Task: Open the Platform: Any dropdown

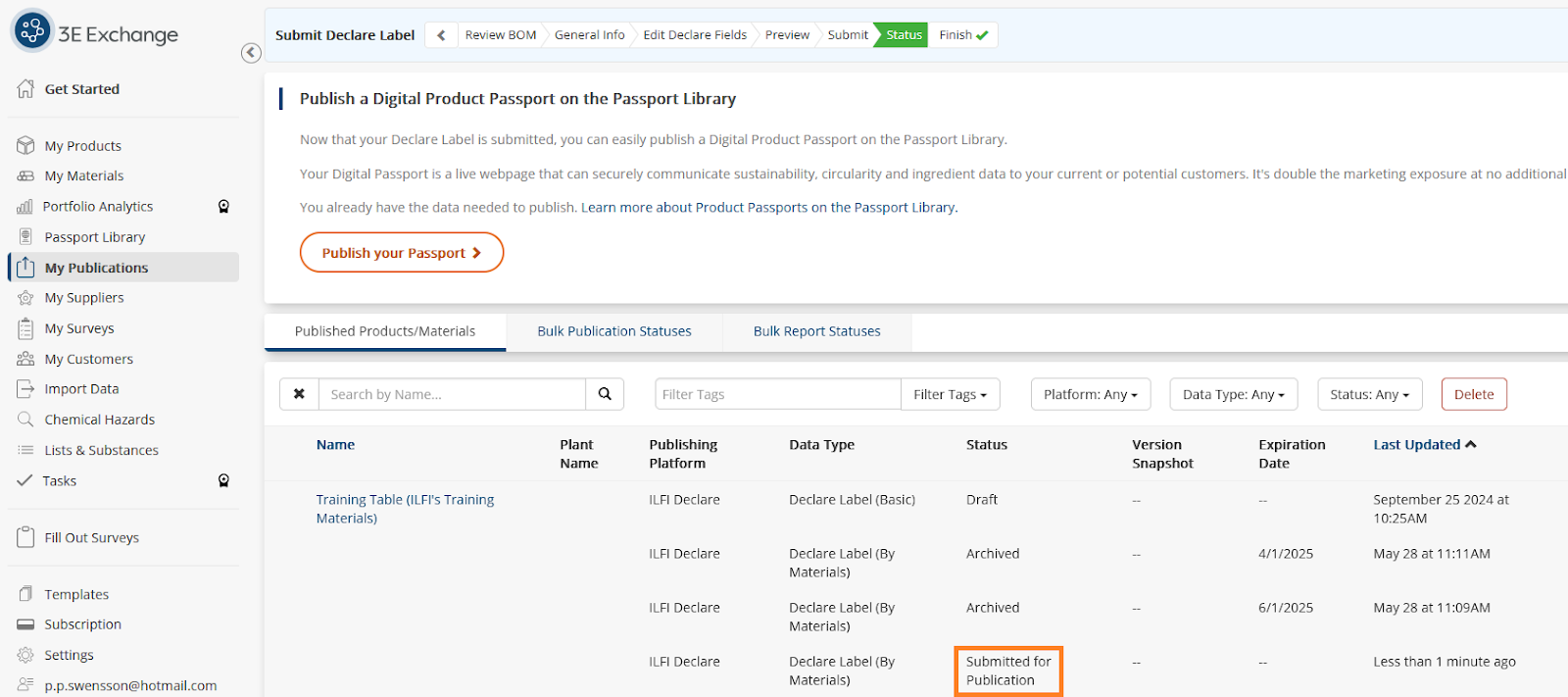Action: [1091, 394]
